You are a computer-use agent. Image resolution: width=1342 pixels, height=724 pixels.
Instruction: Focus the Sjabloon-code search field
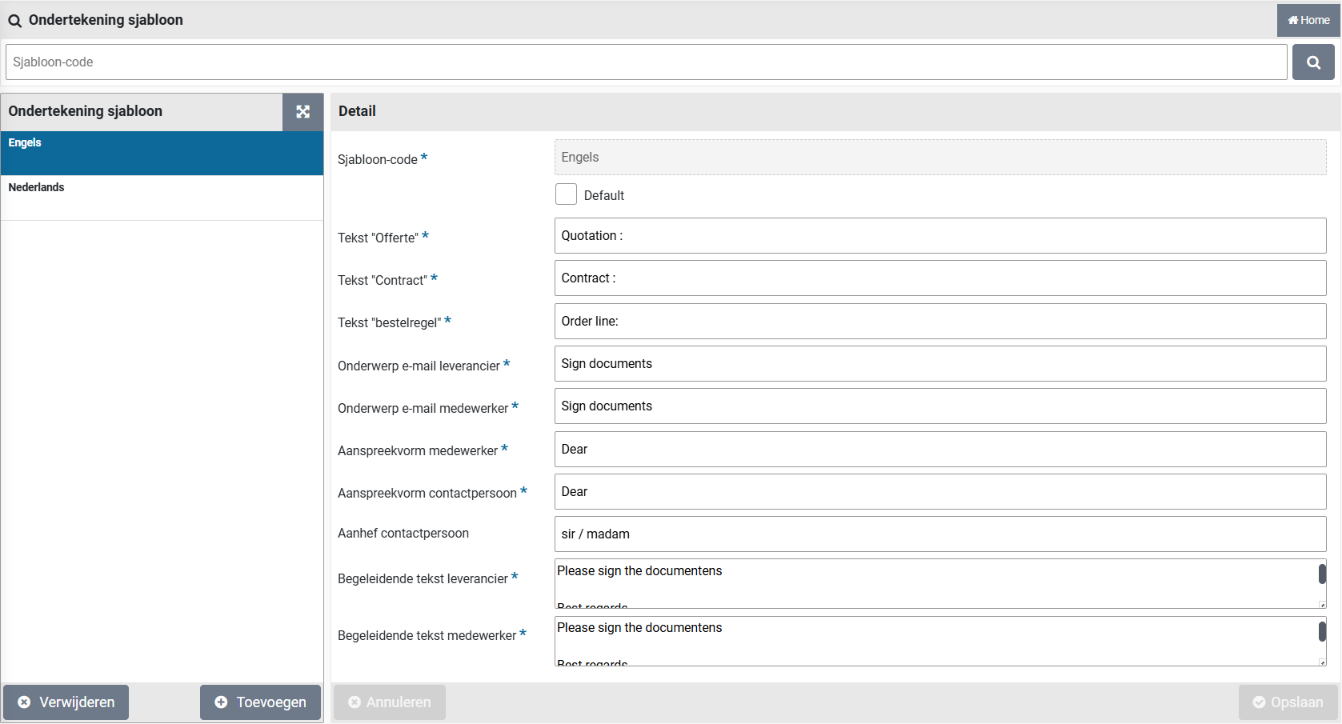coord(646,62)
